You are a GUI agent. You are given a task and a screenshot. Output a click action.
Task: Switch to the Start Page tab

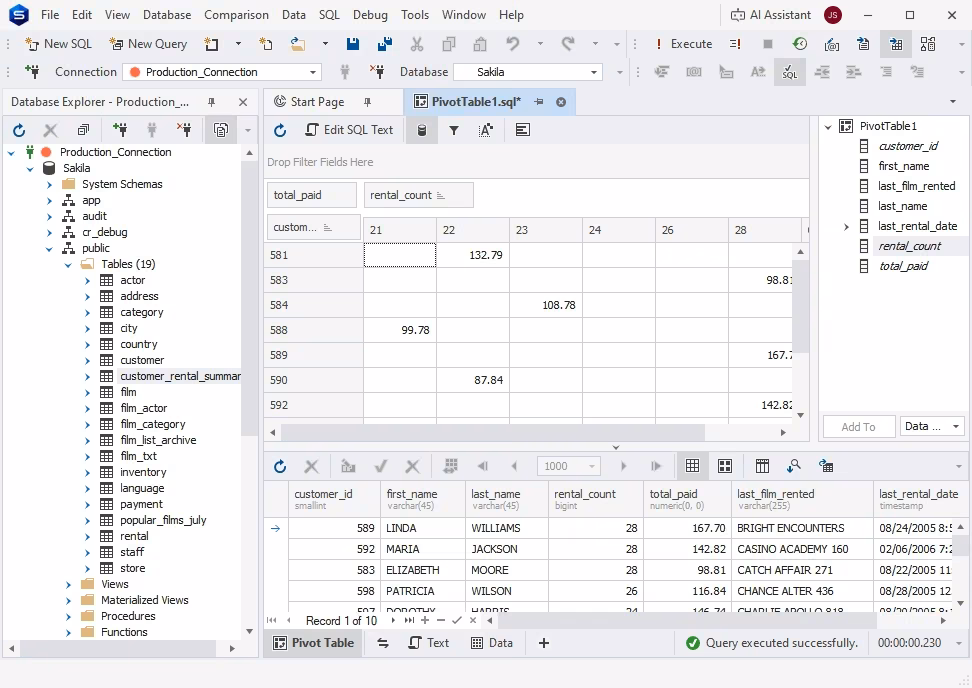[x=317, y=102]
